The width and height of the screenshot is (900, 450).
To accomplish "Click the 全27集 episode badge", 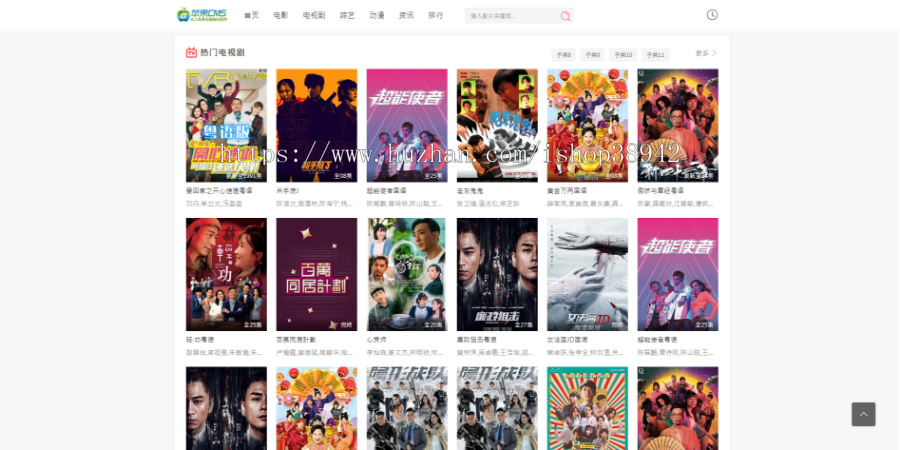I will coord(525,325).
